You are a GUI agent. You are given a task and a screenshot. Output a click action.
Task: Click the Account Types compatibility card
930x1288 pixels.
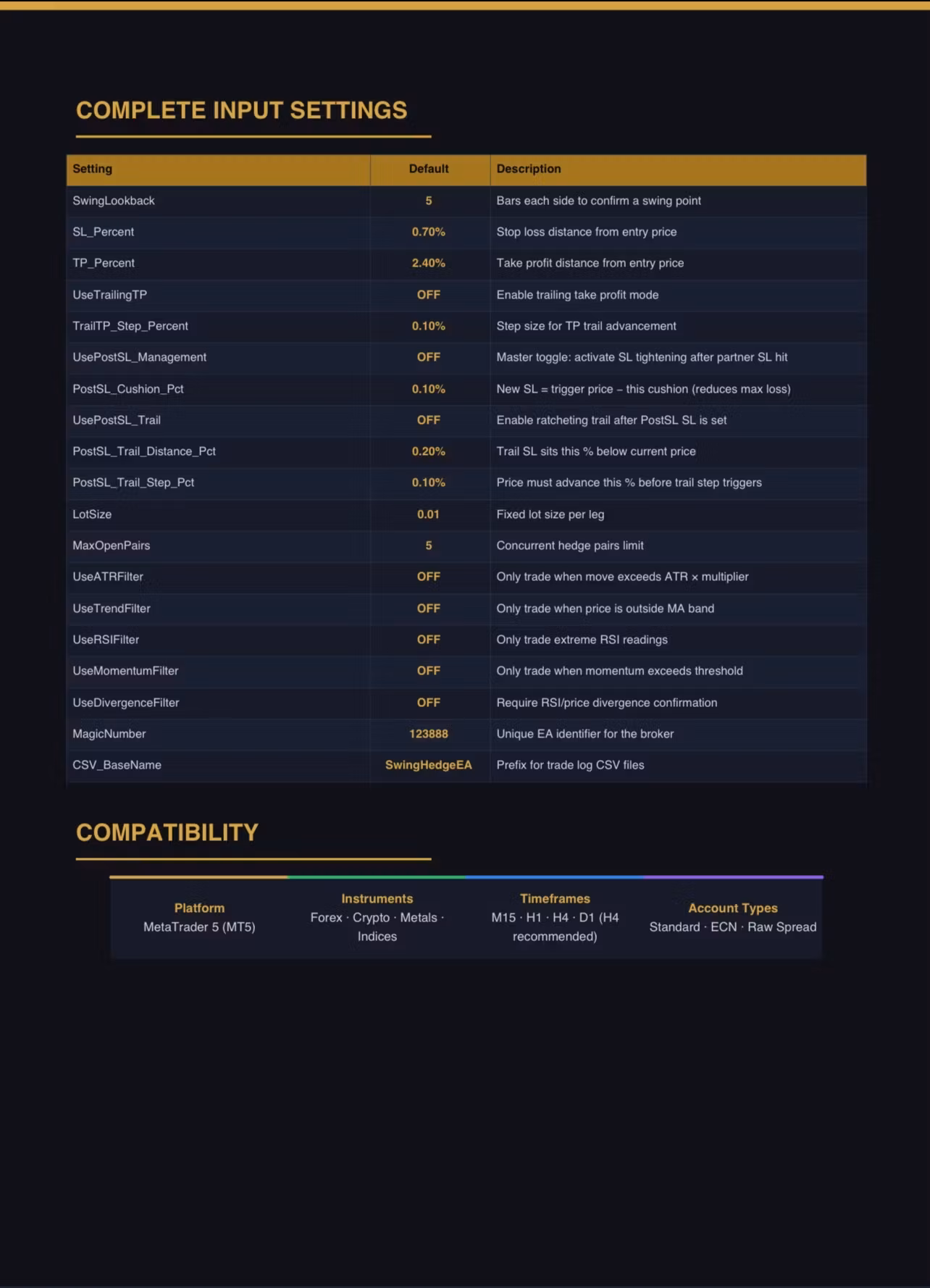tap(733, 918)
